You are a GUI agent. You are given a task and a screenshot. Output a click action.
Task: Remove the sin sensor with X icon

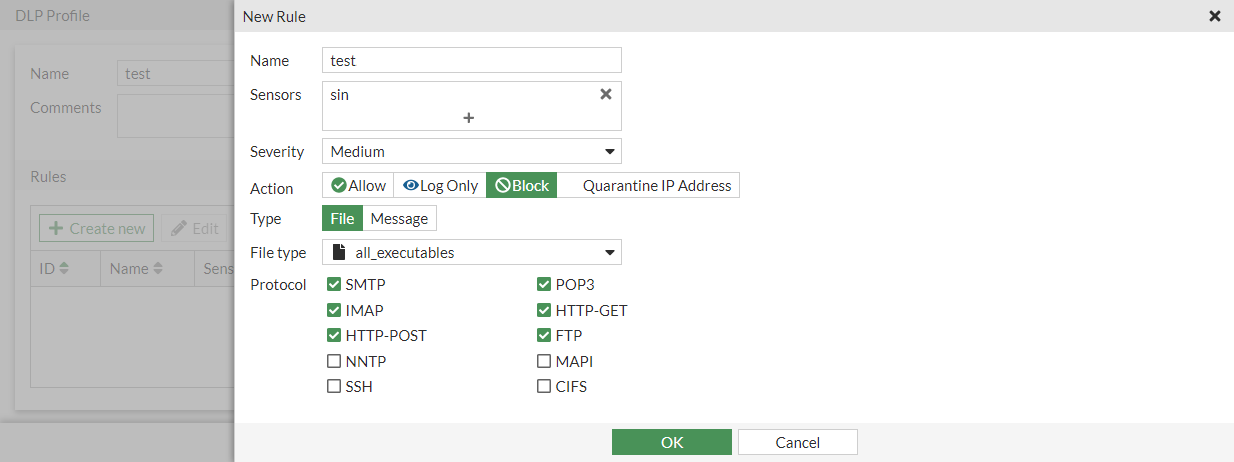(x=605, y=94)
